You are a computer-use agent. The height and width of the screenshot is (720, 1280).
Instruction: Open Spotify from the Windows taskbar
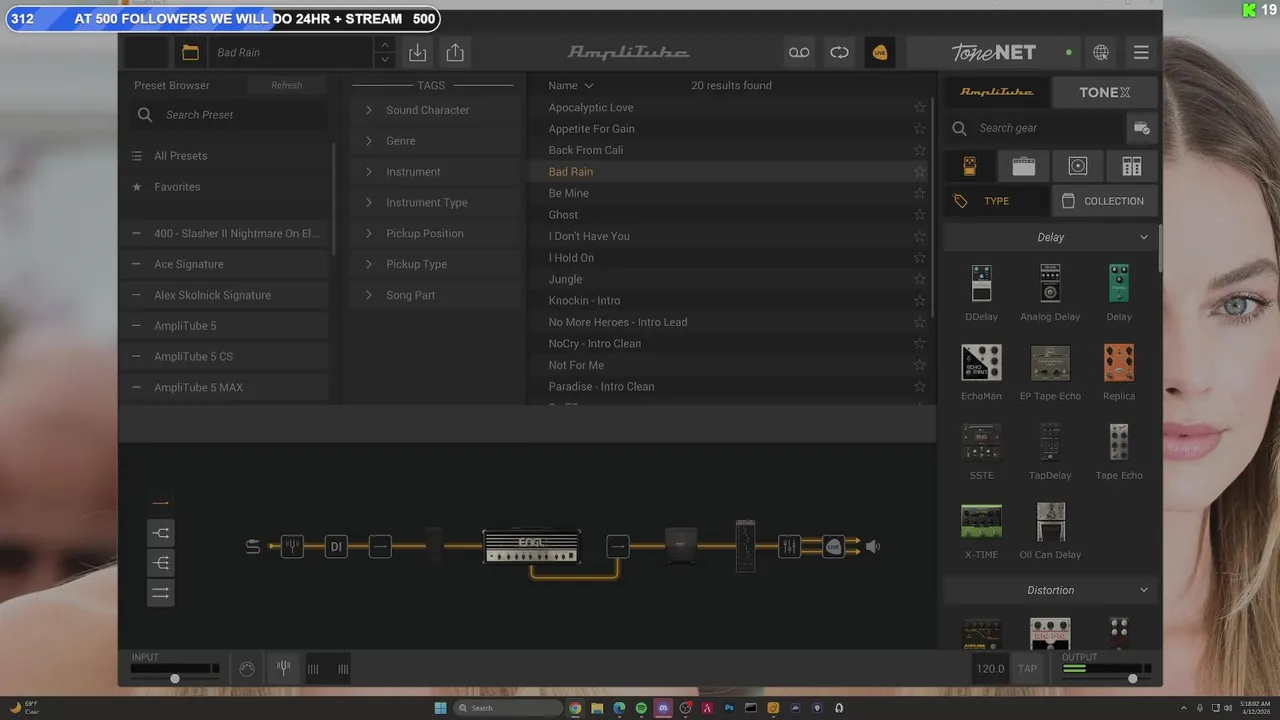641,708
